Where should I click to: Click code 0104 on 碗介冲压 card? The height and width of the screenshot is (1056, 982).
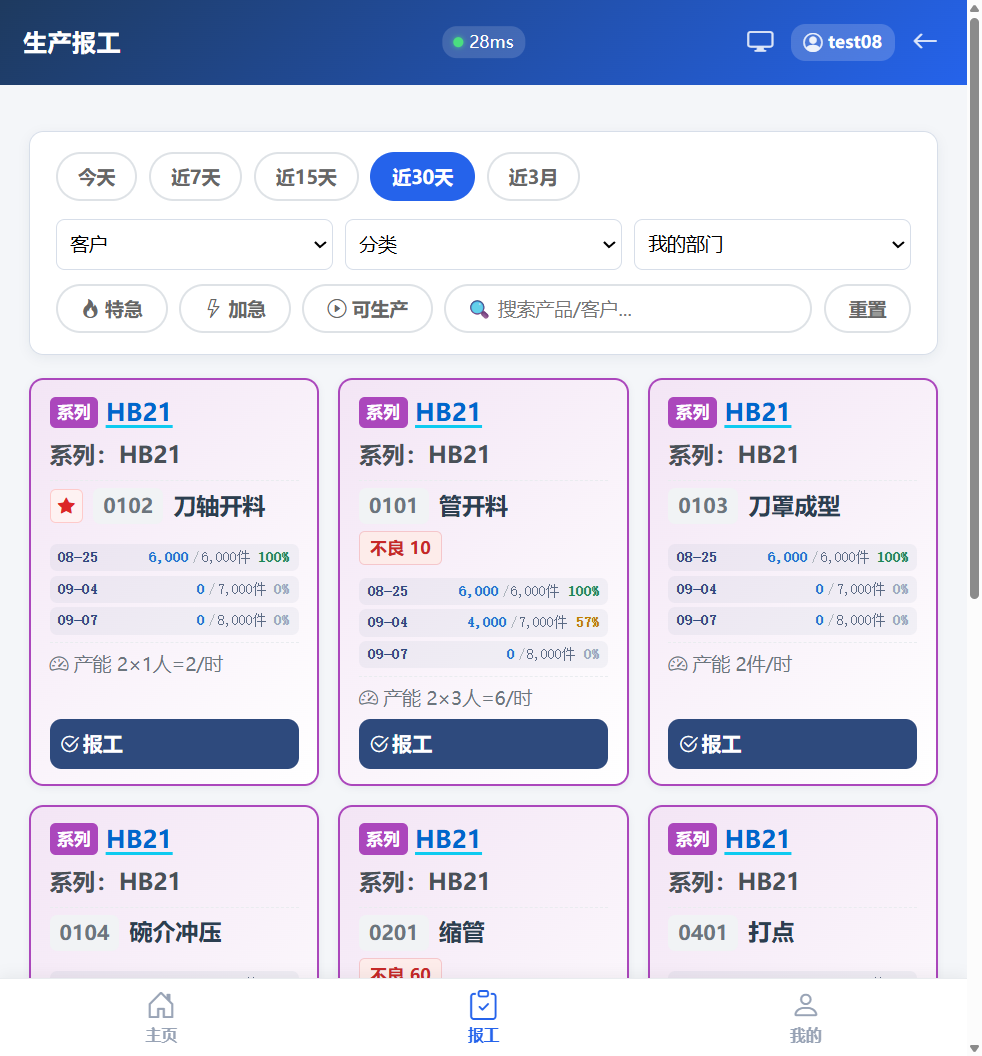pyautogui.click(x=84, y=933)
